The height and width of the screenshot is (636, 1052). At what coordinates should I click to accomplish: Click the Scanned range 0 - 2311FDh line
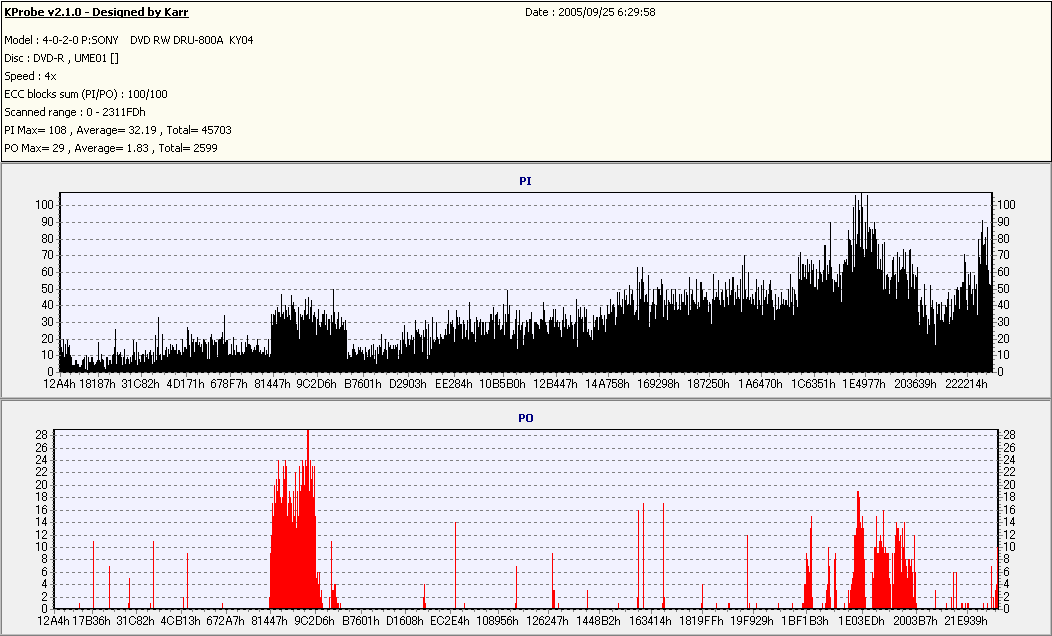pos(75,112)
